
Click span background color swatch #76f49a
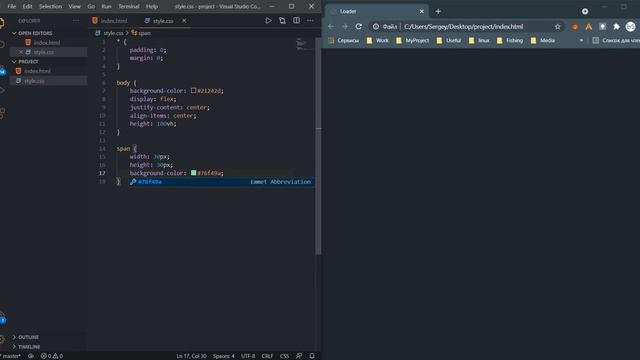tap(193, 173)
